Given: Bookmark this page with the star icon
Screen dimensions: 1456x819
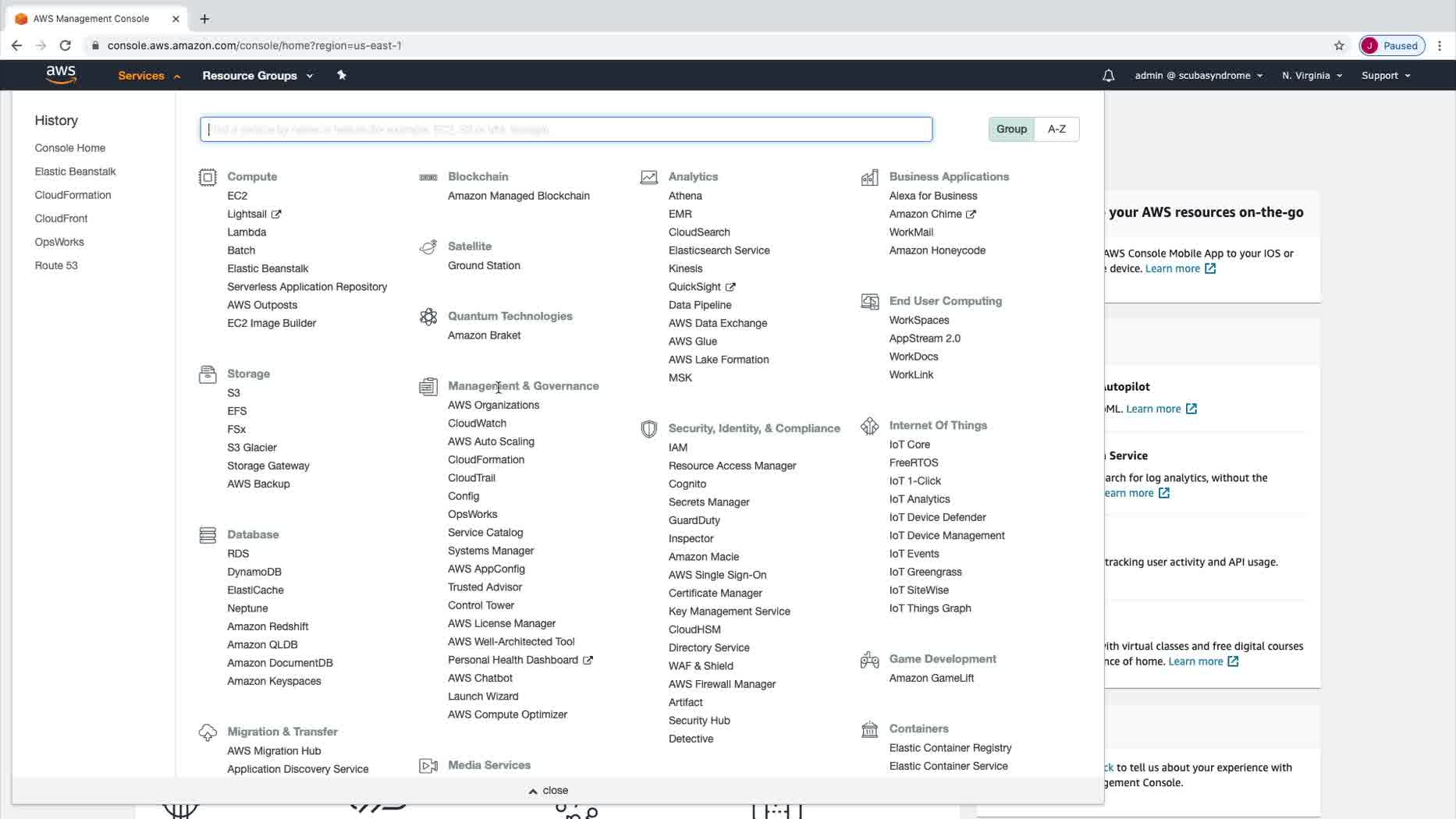Looking at the screenshot, I should click(1339, 45).
